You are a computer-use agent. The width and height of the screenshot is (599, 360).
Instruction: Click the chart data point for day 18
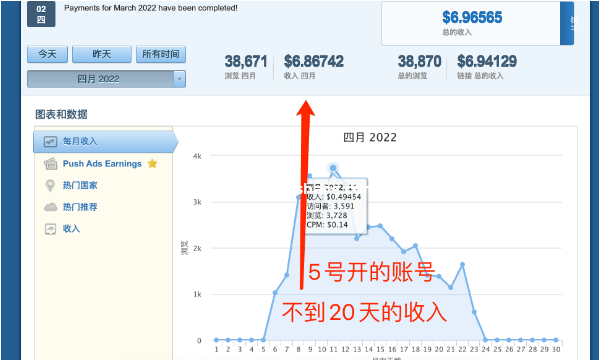click(x=415, y=246)
